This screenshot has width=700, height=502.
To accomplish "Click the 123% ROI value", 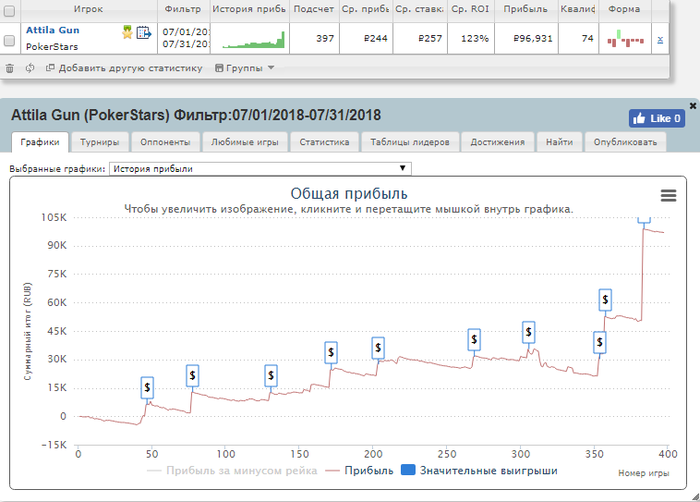I will [475, 39].
